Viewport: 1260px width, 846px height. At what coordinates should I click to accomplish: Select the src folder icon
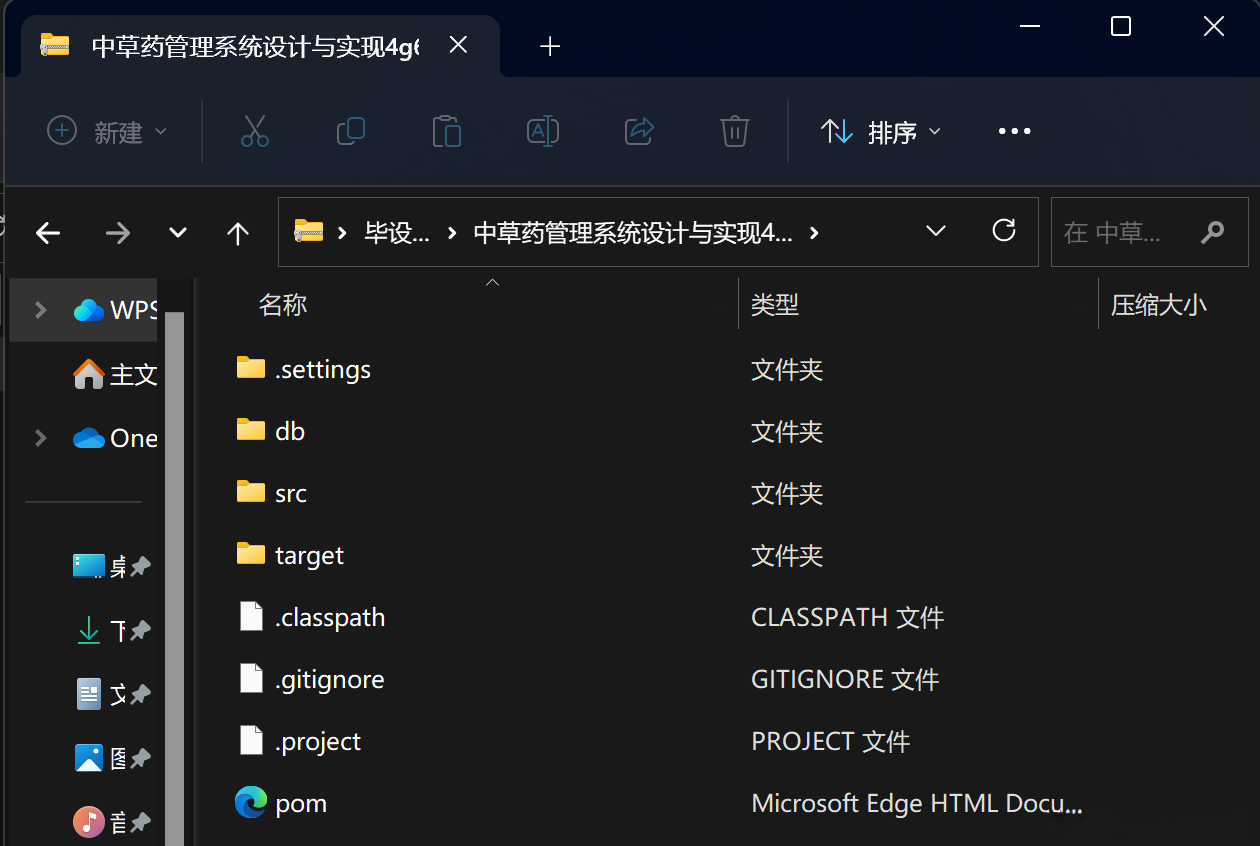tap(251, 492)
